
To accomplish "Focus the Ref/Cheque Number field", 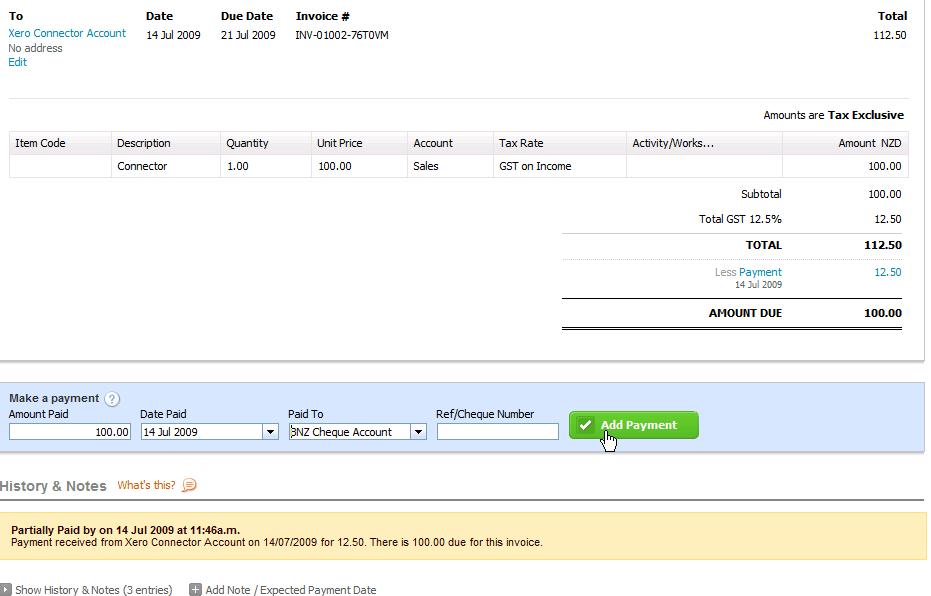I will click(498, 432).
